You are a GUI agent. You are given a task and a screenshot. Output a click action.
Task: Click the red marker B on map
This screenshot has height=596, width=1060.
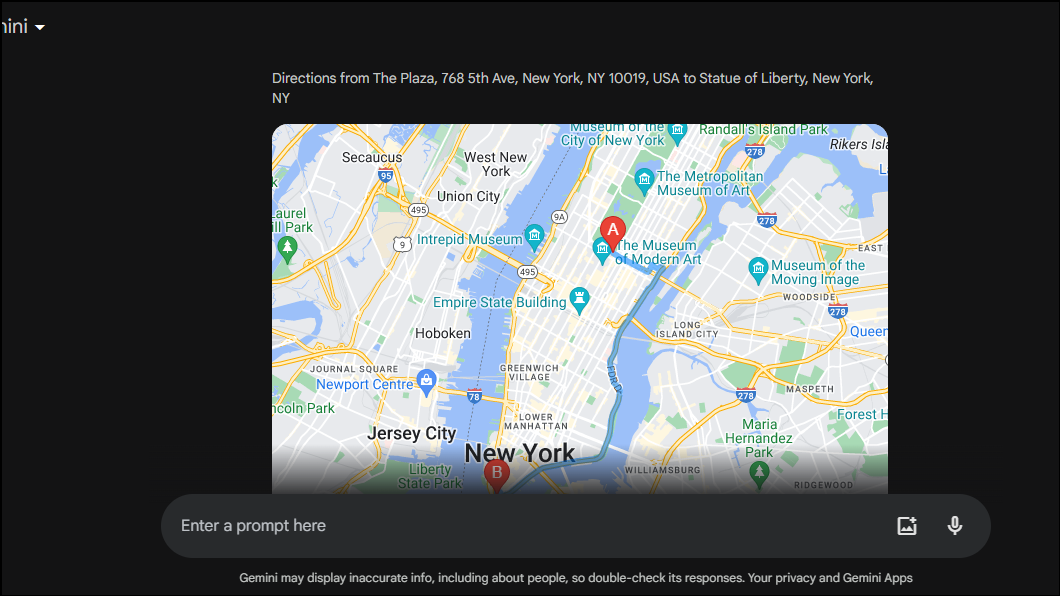[497, 476]
